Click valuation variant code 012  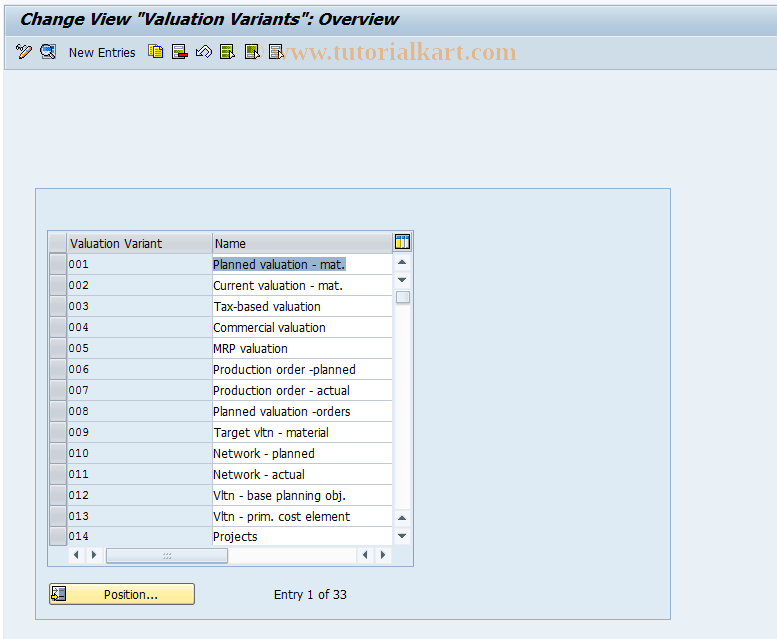click(79, 495)
